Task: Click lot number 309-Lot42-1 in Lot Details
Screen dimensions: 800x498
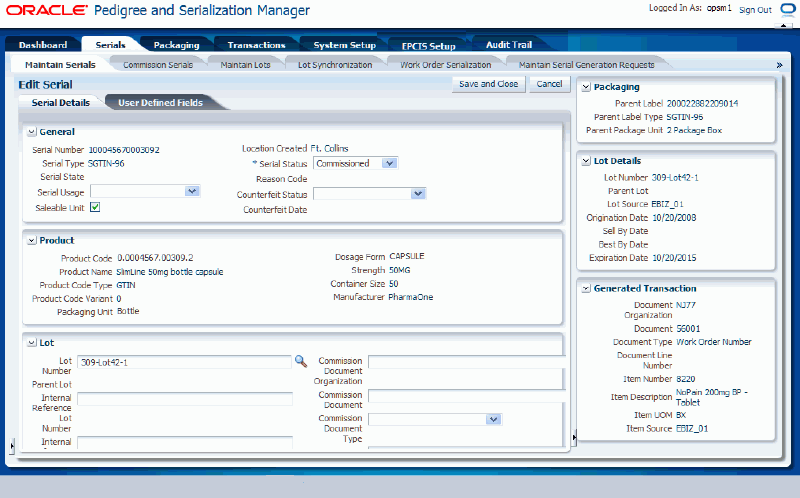Action: click(x=675, y=178)
